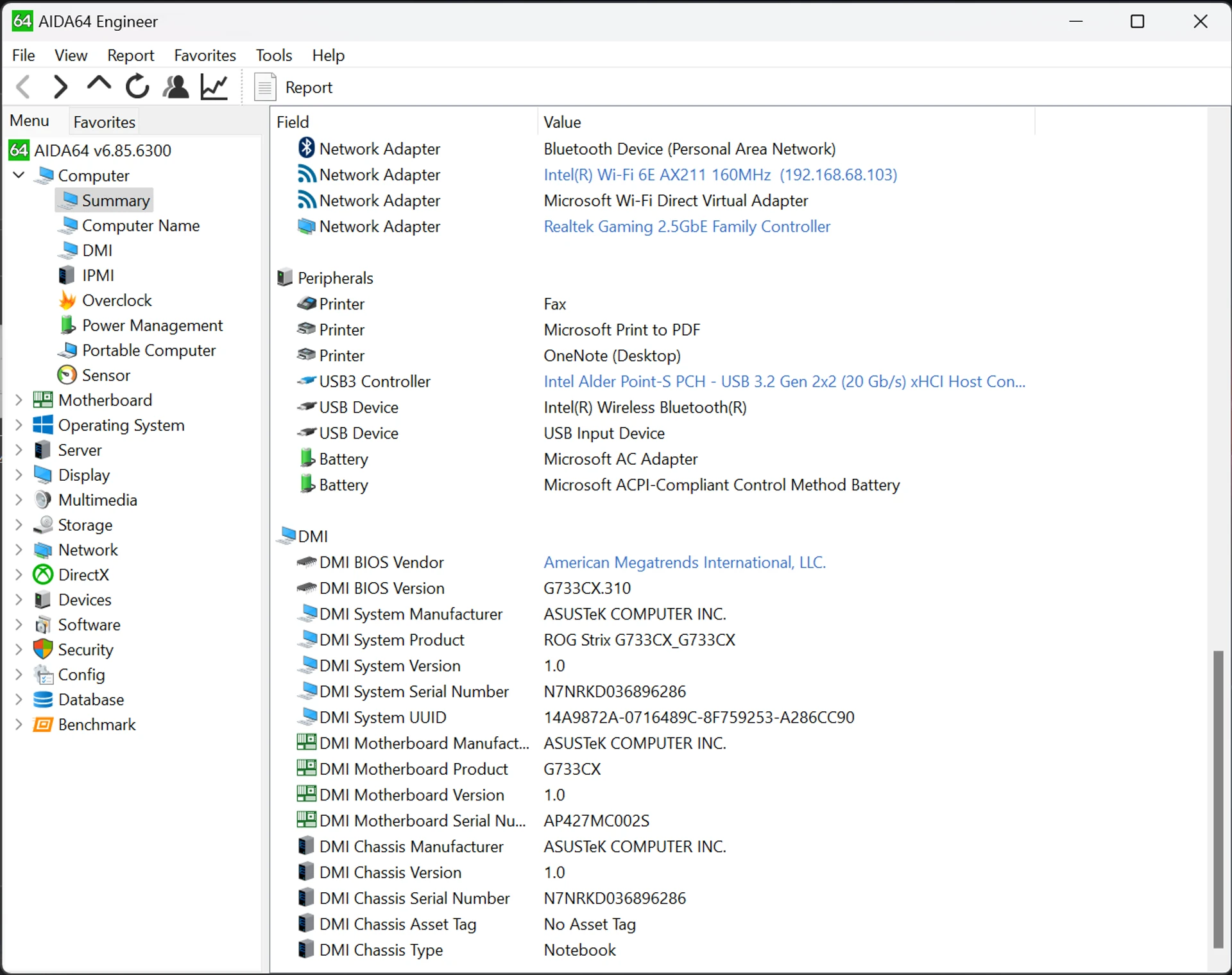Select Portable Computer in the tree
The width and height of the screenshot is (1232, 975).
tap(149, 350)
